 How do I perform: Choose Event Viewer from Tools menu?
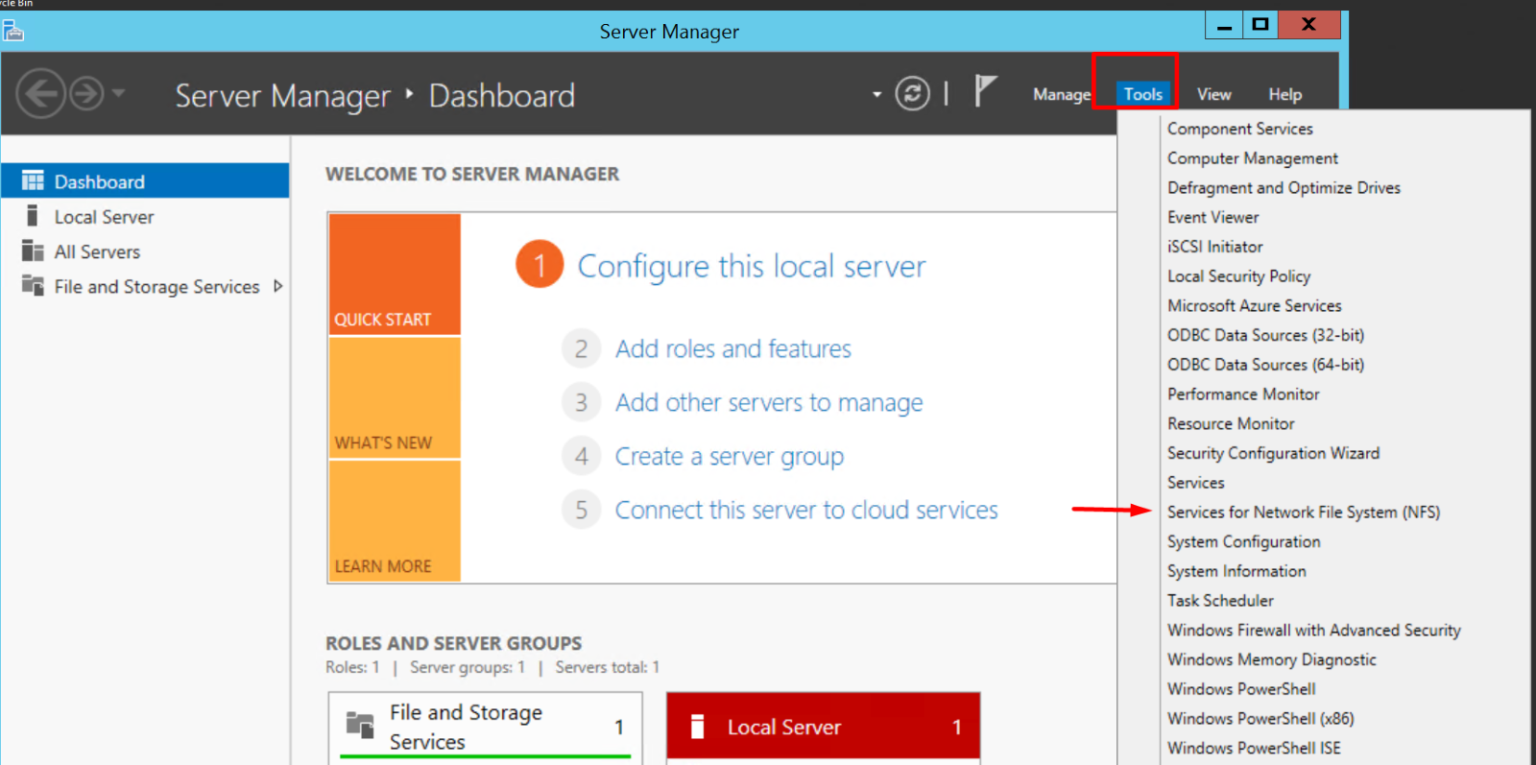coord(1213,217)
